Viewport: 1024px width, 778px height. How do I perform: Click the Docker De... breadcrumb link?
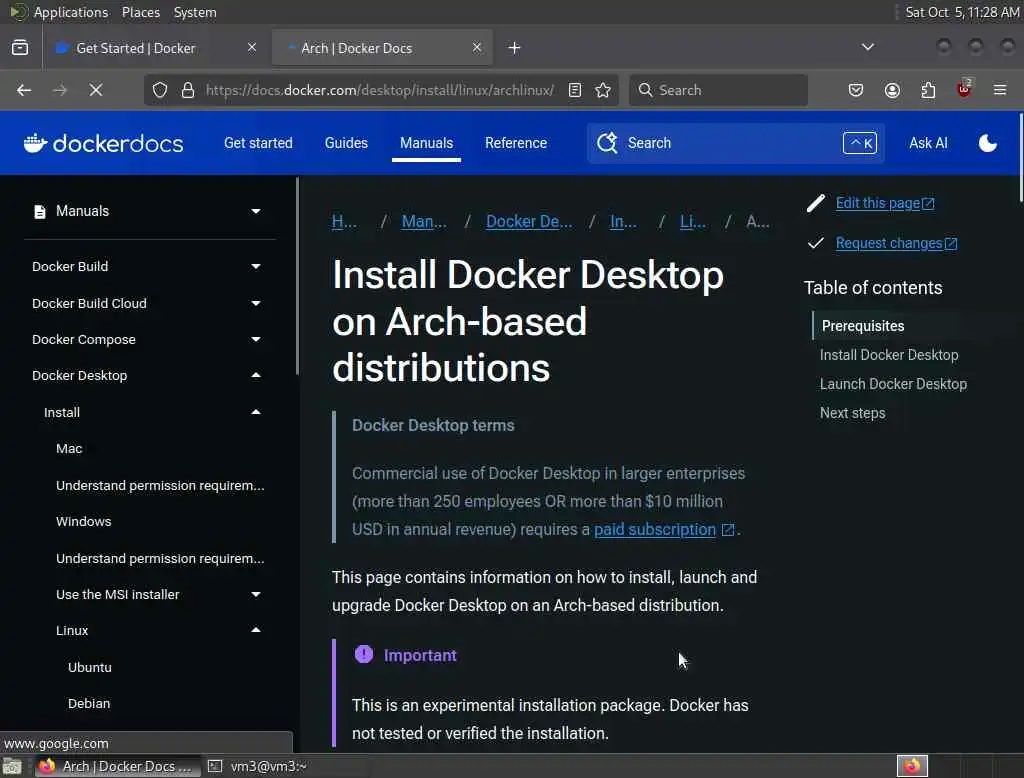529,221
